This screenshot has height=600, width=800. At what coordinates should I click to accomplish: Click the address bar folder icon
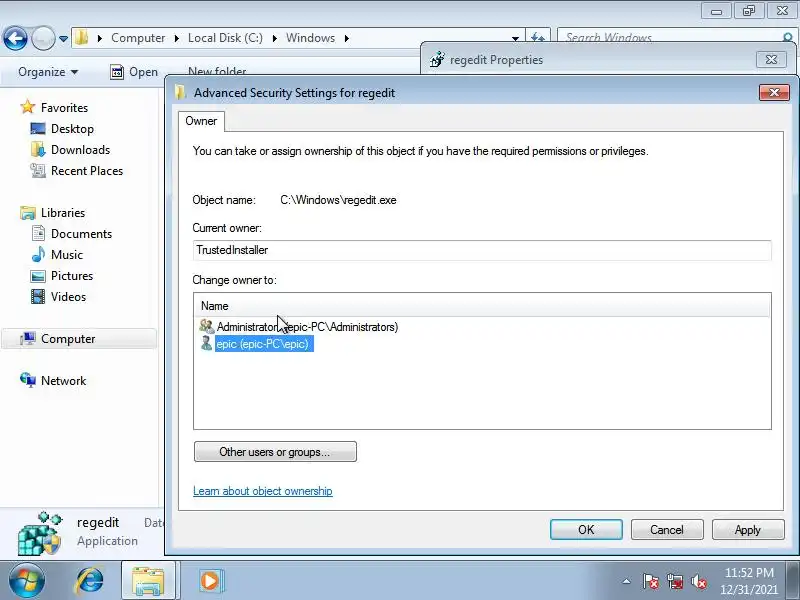pyautogui.click(x=82, y=38)
